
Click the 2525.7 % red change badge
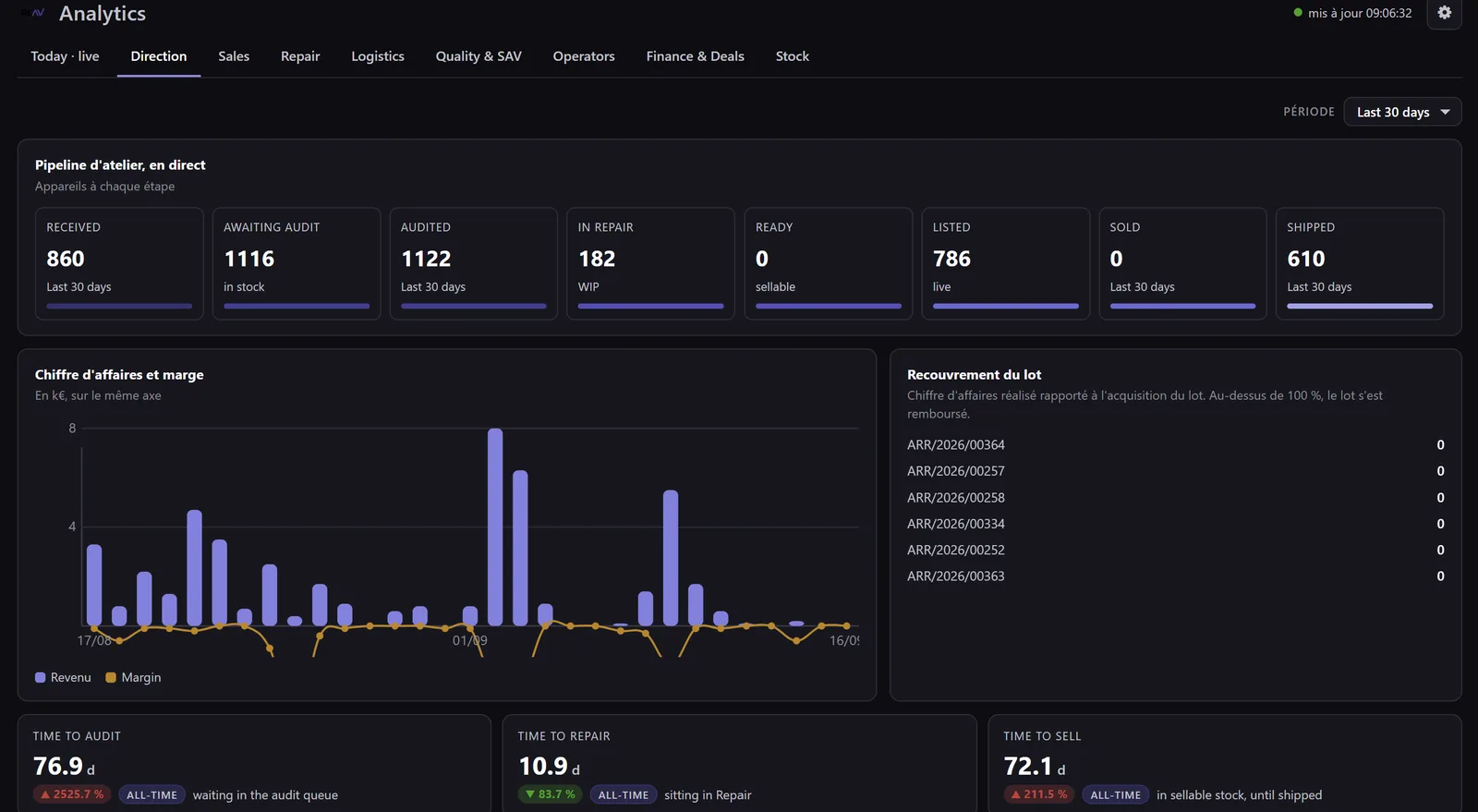pos(72,794)
